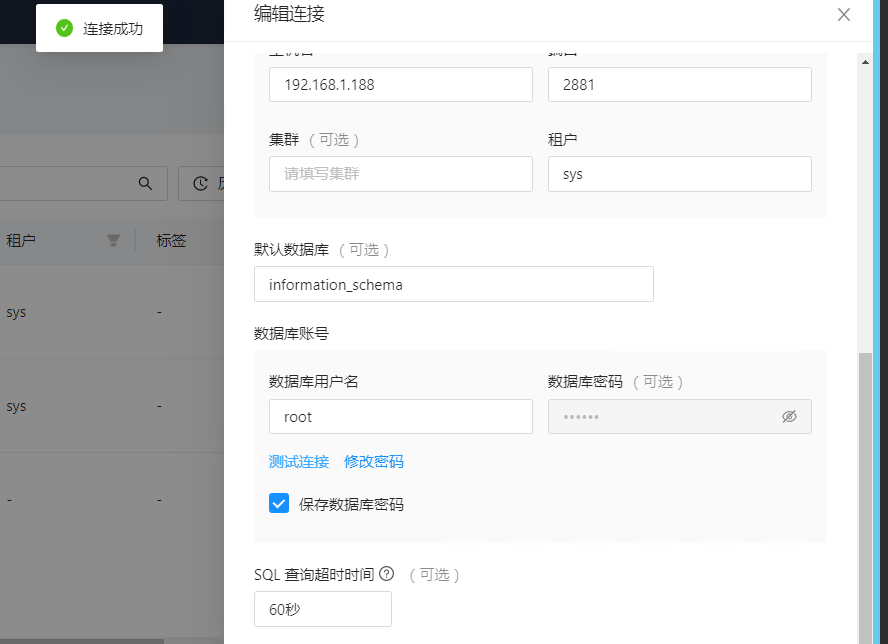This screenshot has height=644, width=888.
Task: Click the SQL 查询超时时间 help icon
Action: (x=386, y=574)
